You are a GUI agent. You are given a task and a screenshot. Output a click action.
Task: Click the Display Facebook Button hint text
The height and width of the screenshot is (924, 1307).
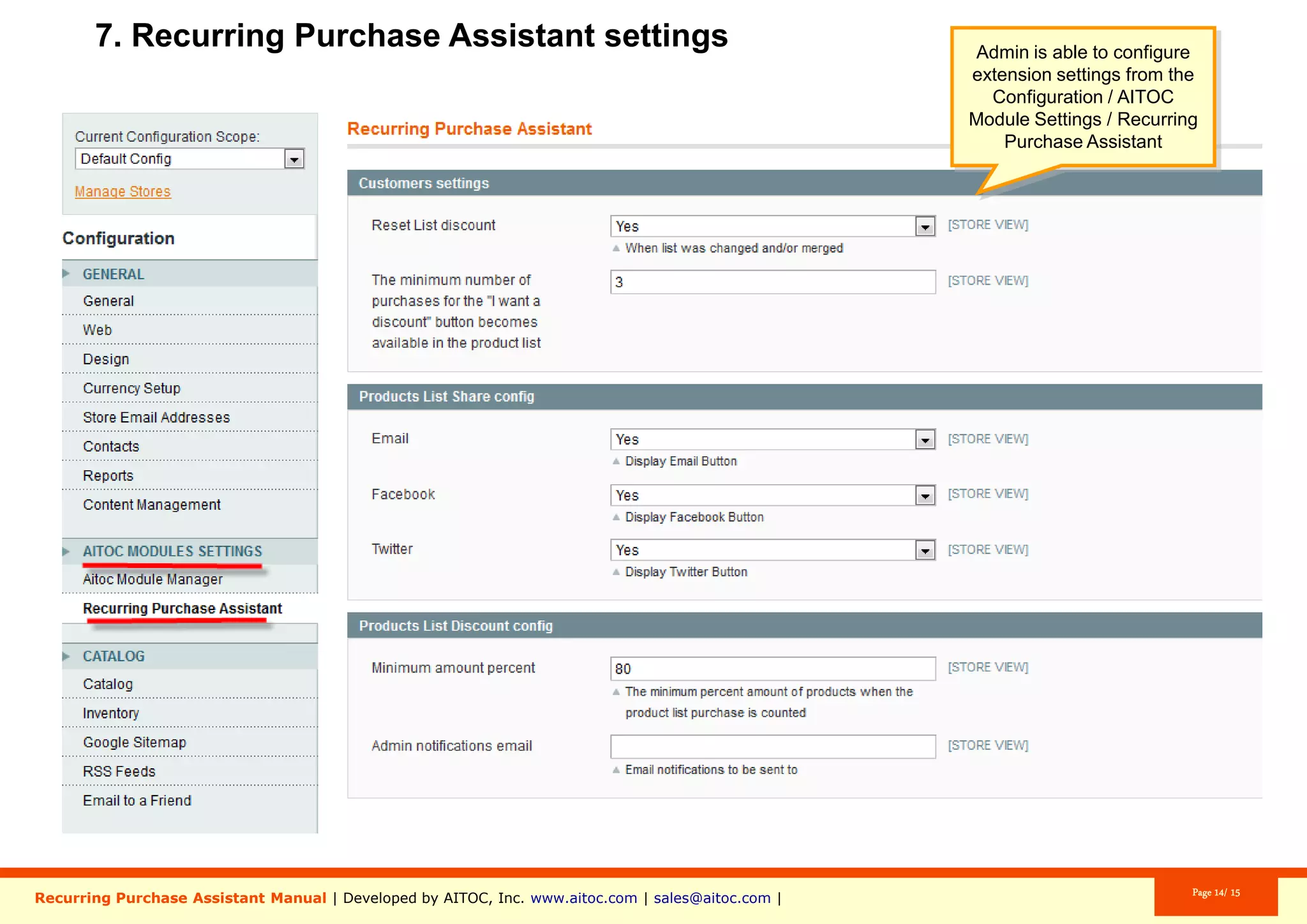(x=694, y=518)
